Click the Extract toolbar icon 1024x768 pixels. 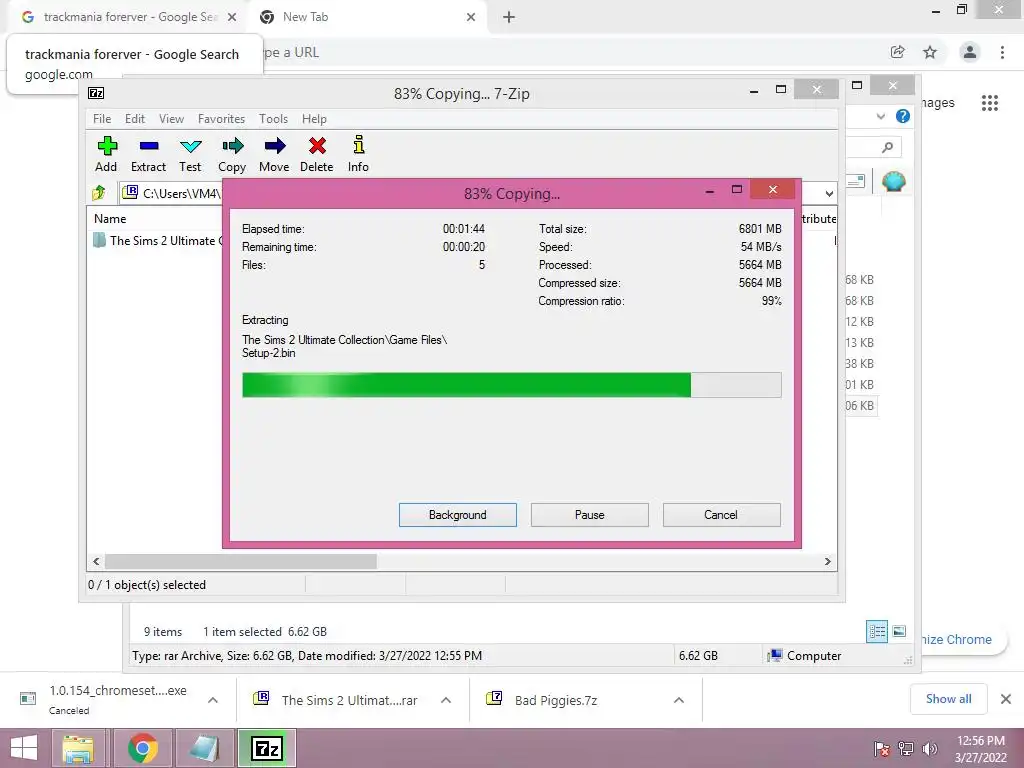click(x=148, y=154)
